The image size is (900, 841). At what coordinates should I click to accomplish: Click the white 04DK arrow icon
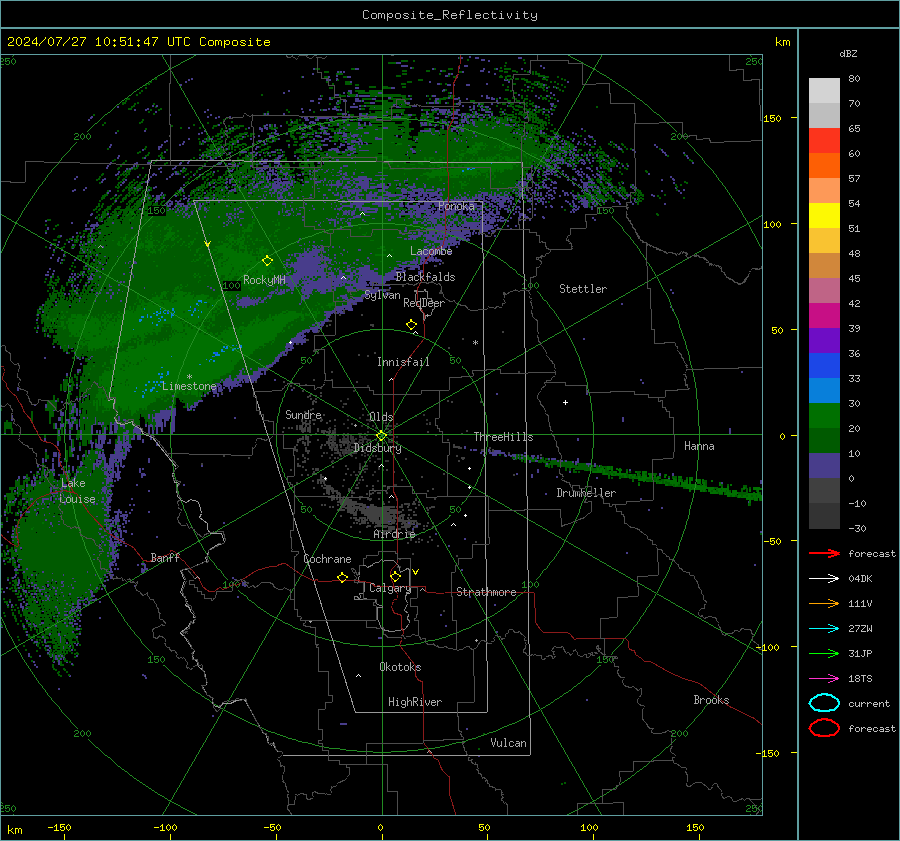click(824, 579)
